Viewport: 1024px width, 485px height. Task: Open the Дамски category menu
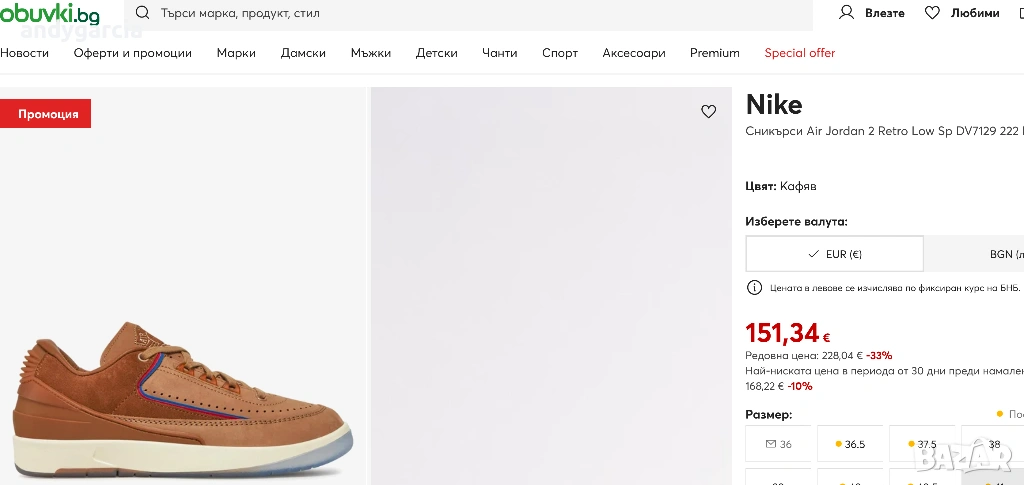tap(303, 53)
